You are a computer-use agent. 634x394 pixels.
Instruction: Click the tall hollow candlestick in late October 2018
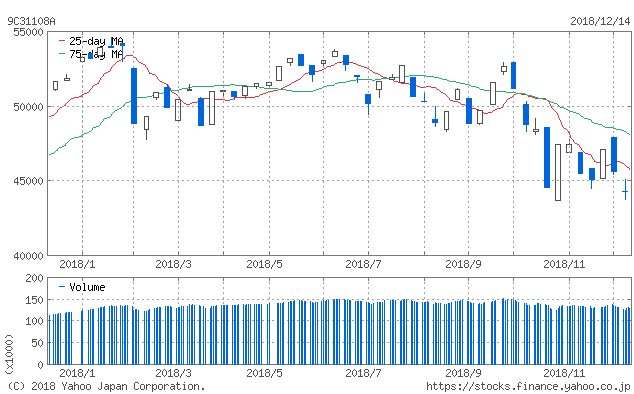pos(558,172)
